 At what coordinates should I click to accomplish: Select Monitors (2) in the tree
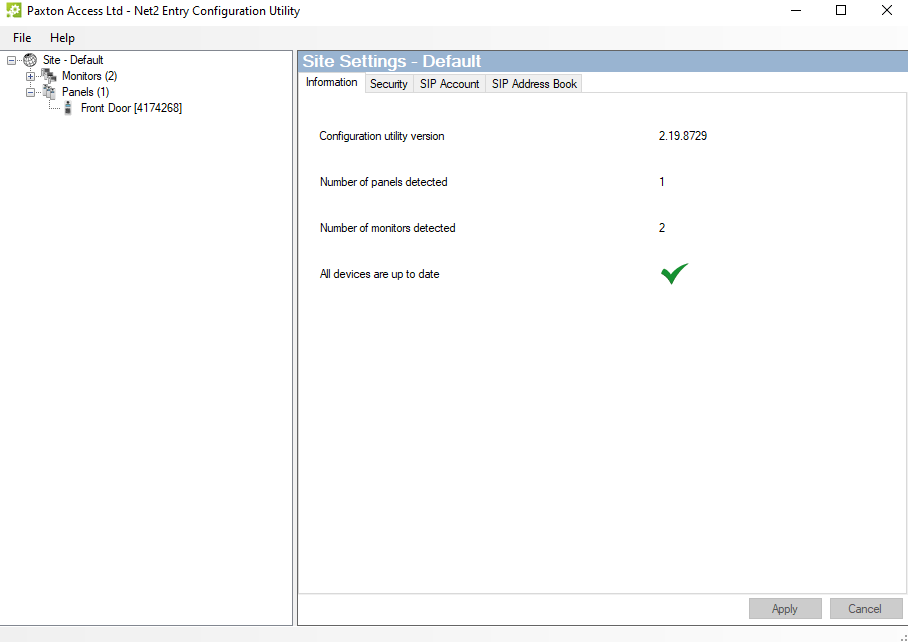(90, 76)
